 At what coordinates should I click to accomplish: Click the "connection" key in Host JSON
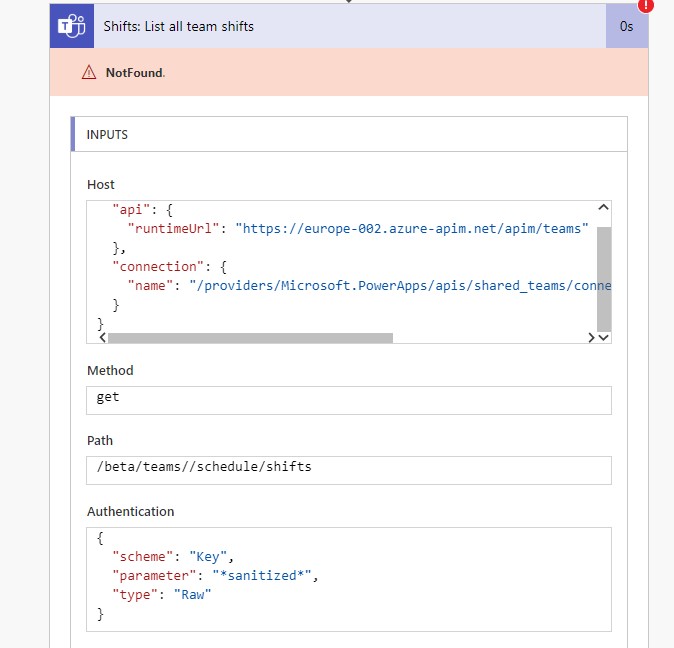pos(158,267)
